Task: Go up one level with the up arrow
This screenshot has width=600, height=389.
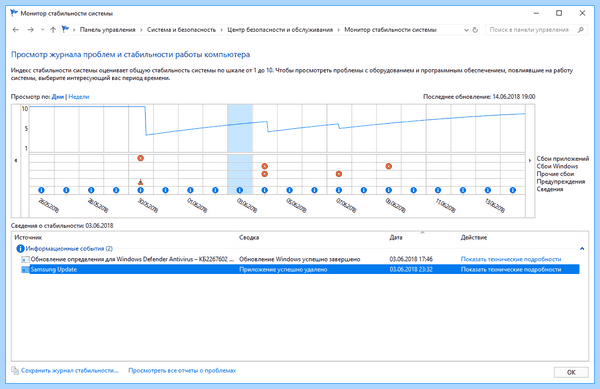Action: pyautogui.click(x=53, y=30)
